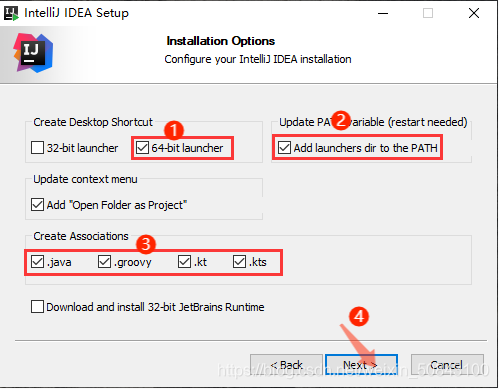Enable Download and install 32-bit JetBrains Runtime
Viewport: 499px width, 389px height.
tap(37, 306)
